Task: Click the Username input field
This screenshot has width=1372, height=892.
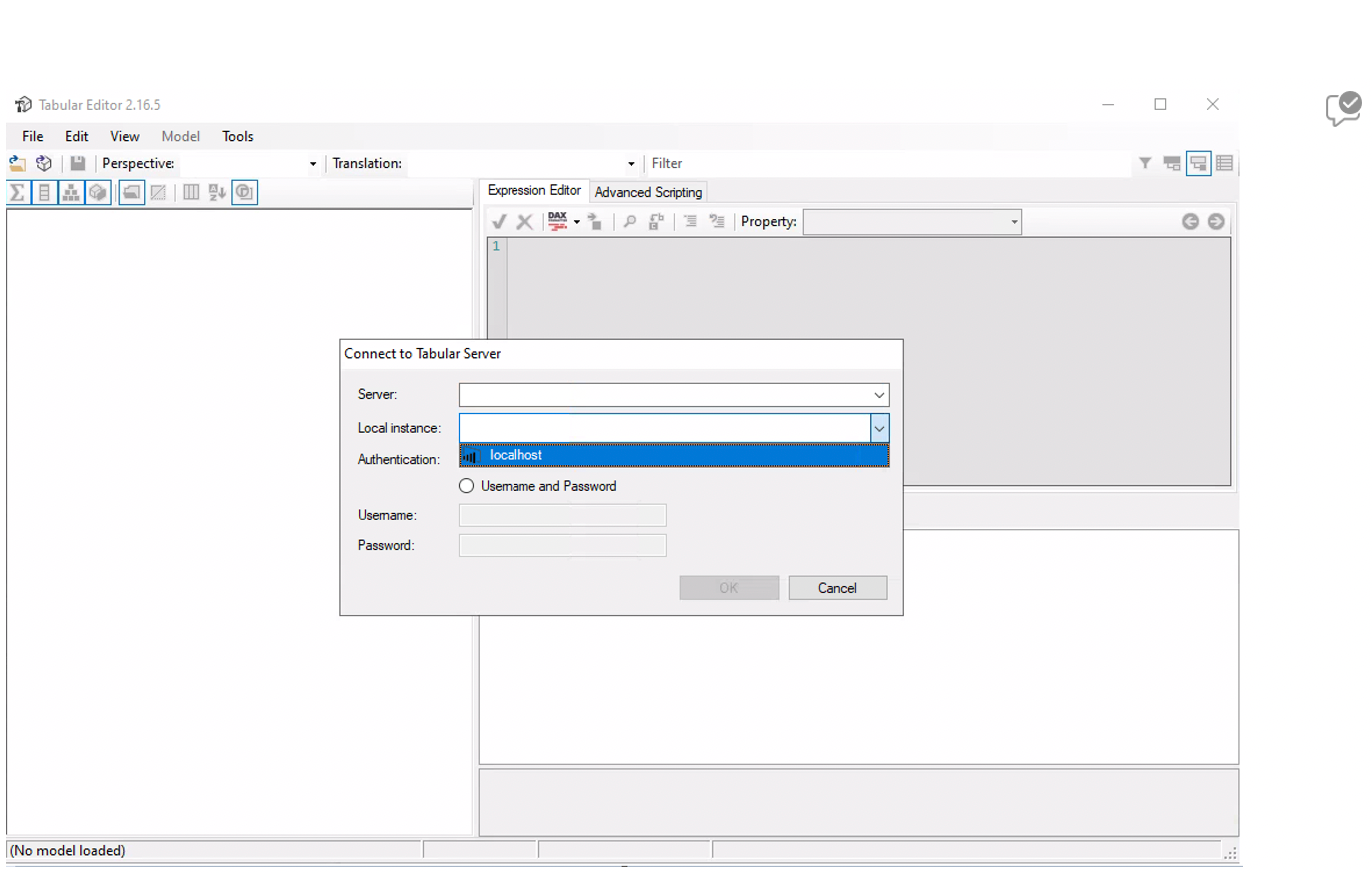Action: (x=562, y=515)
